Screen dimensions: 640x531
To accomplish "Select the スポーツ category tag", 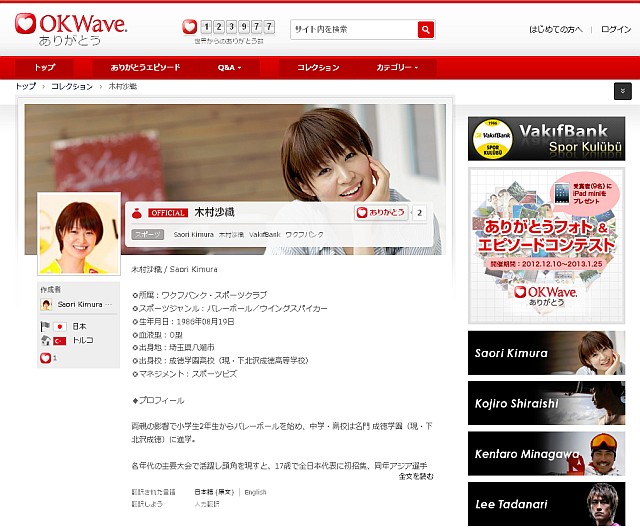I will tap(147, 234).
